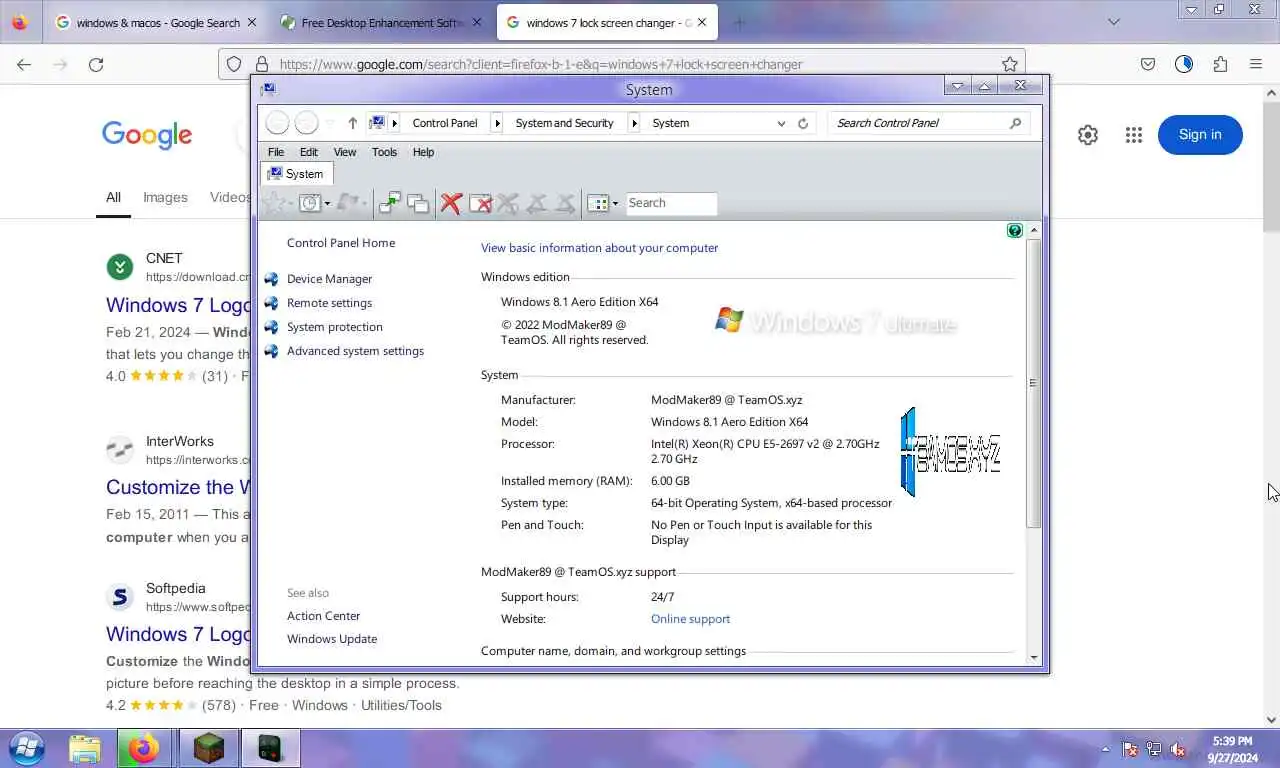This screenshot has height=768, width=1280.
Task: Open the views layout dropdown arrow
Action: coord(615,204)
